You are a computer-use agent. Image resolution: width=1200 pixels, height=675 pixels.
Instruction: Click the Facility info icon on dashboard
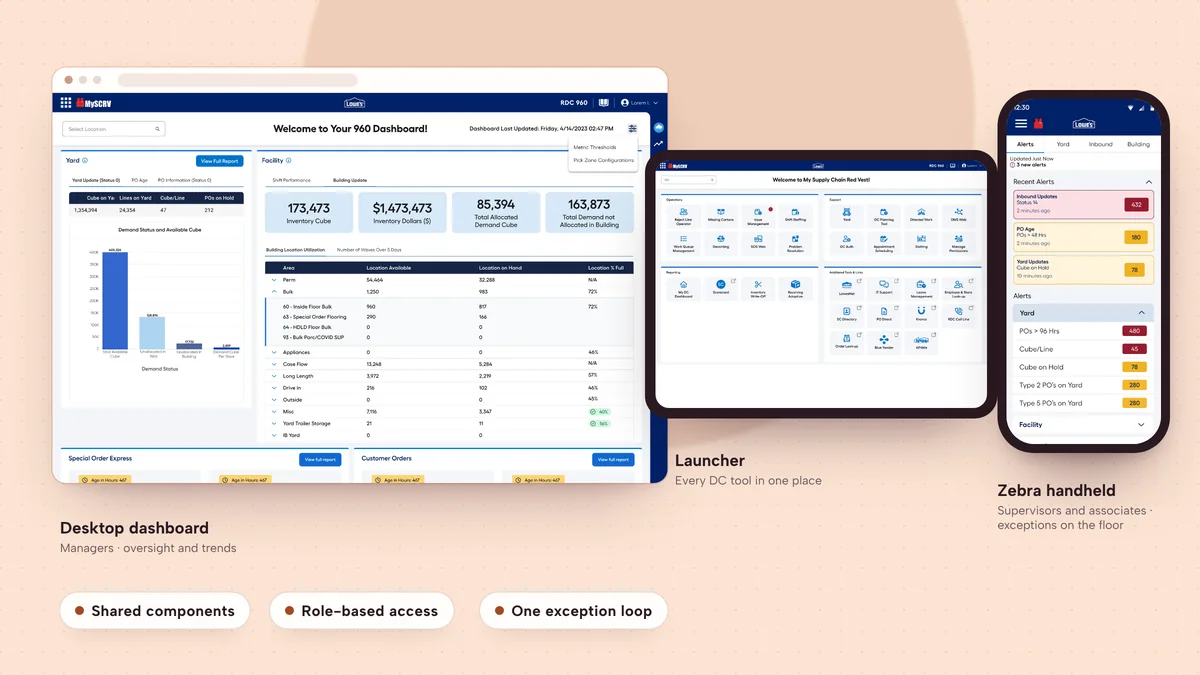point(289,160)
